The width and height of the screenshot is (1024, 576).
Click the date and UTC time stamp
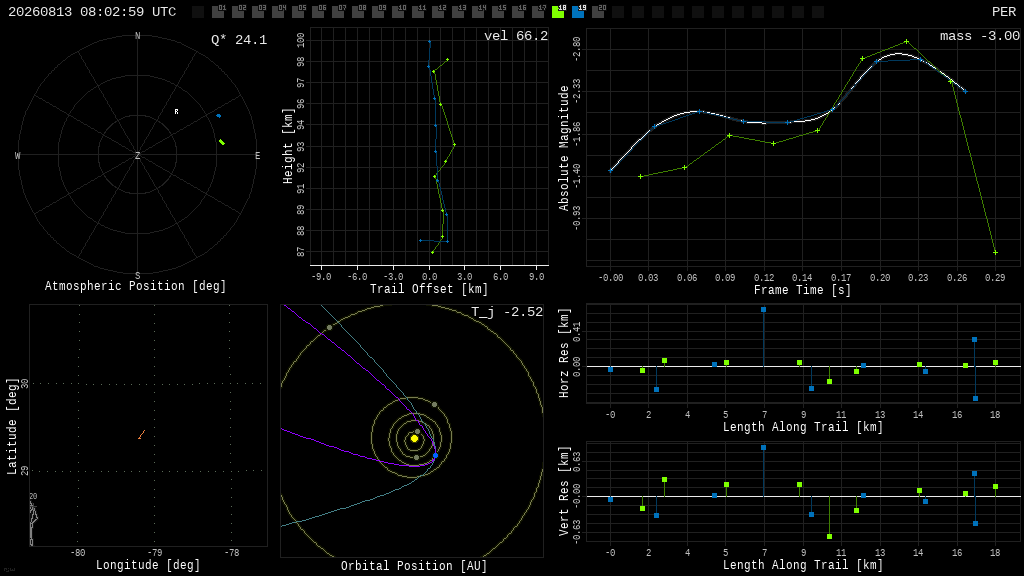(92, 12)
